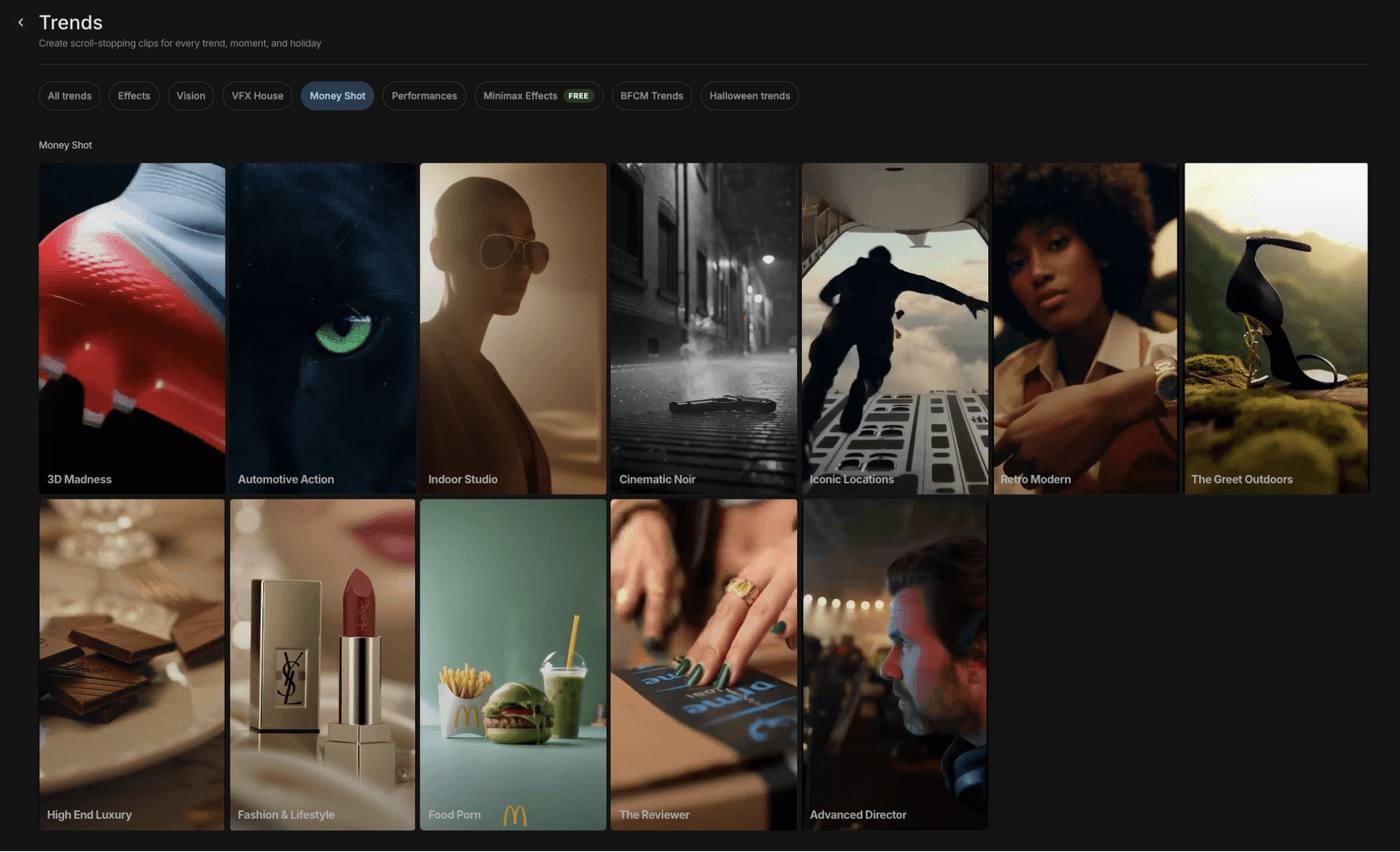Viewport: 1400px width, 852px height.
Task: Select the Iconic Locations card
Action: (895, 328)
